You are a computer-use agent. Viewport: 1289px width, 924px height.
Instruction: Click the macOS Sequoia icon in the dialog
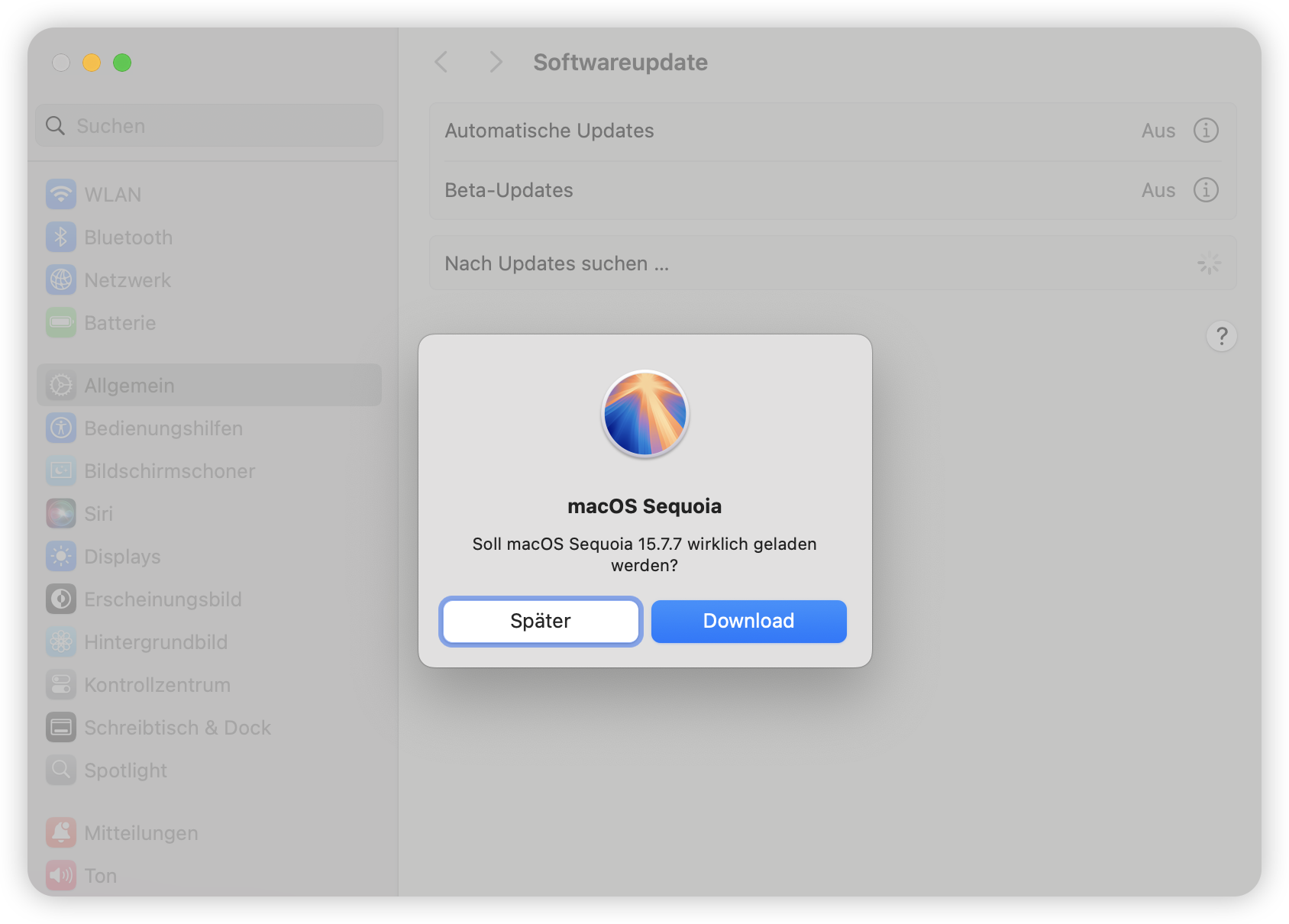click(645, 413)
